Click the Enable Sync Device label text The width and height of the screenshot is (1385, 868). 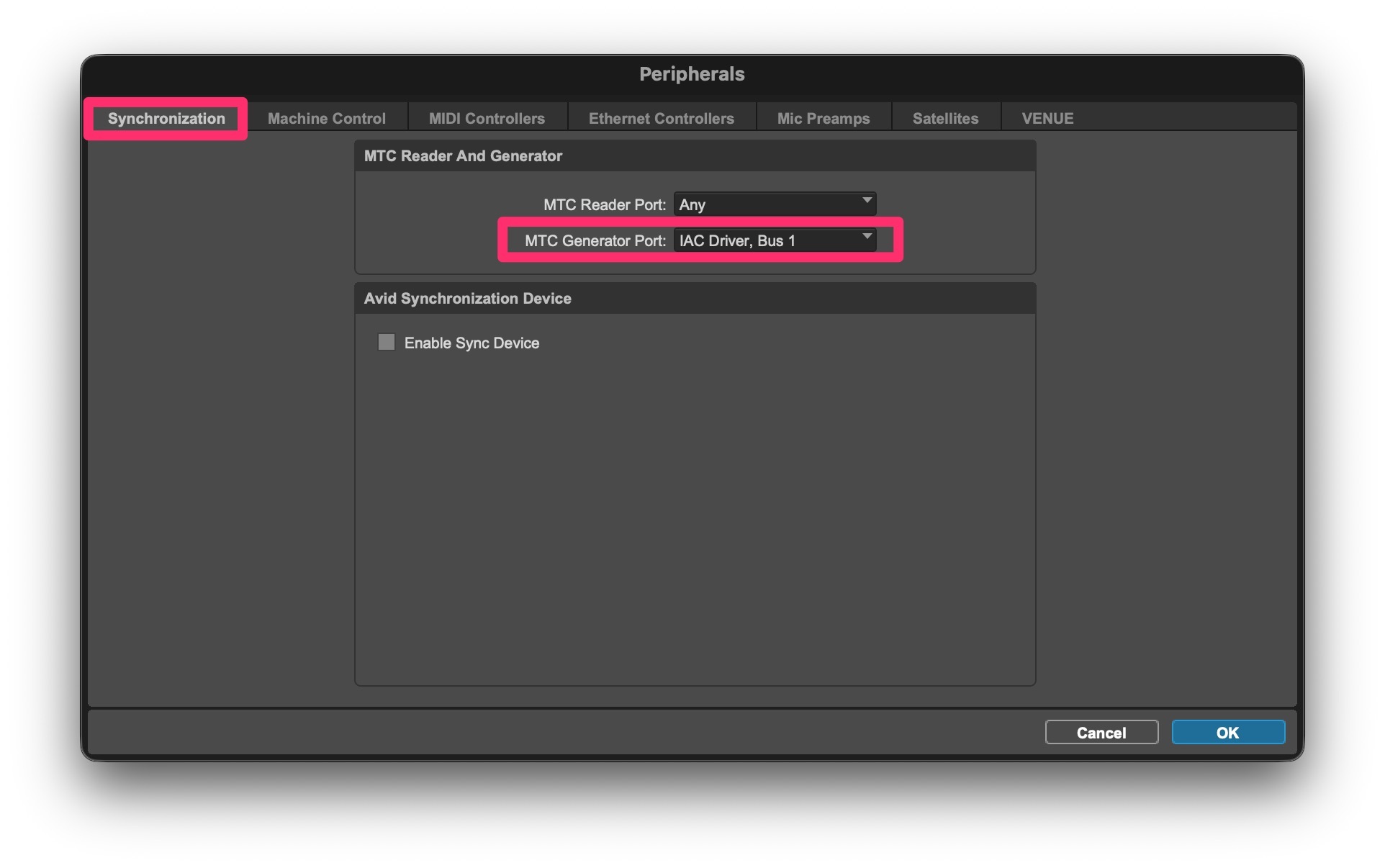472,343
